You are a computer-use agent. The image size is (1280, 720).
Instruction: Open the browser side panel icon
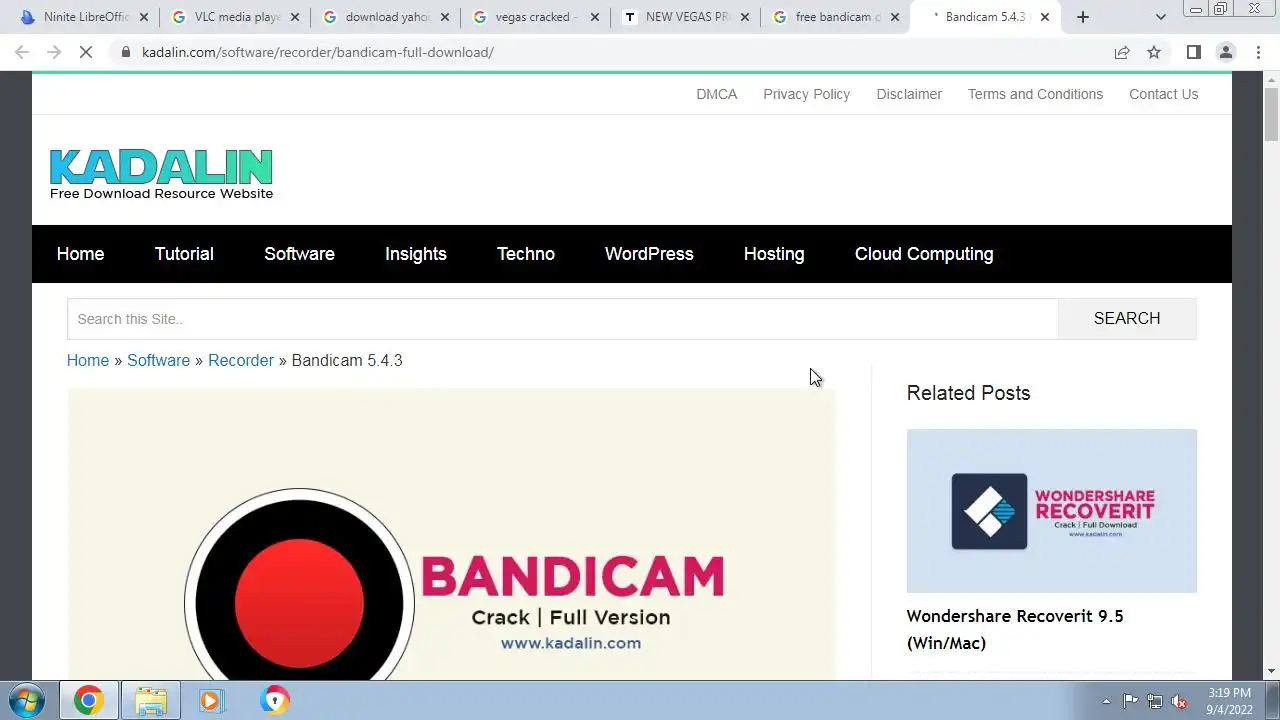[x=1193, y=52]
